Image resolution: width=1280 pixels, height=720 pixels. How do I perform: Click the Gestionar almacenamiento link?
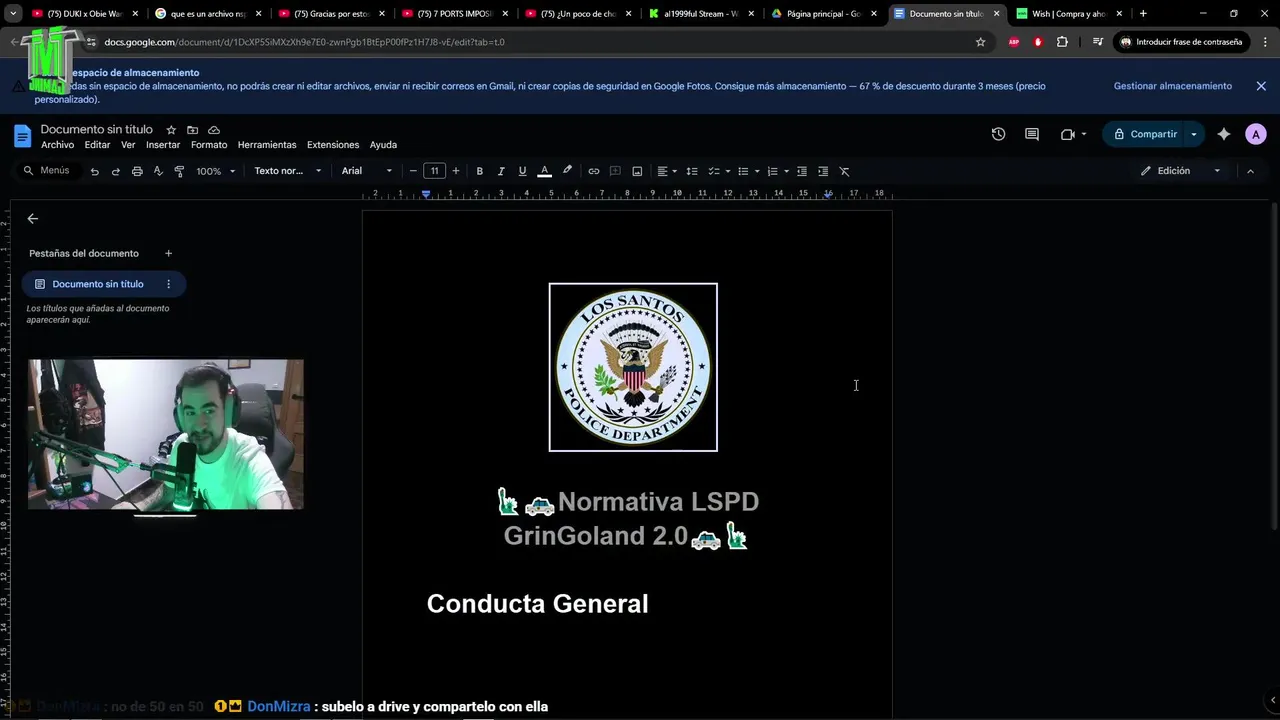pos(1172,86)
